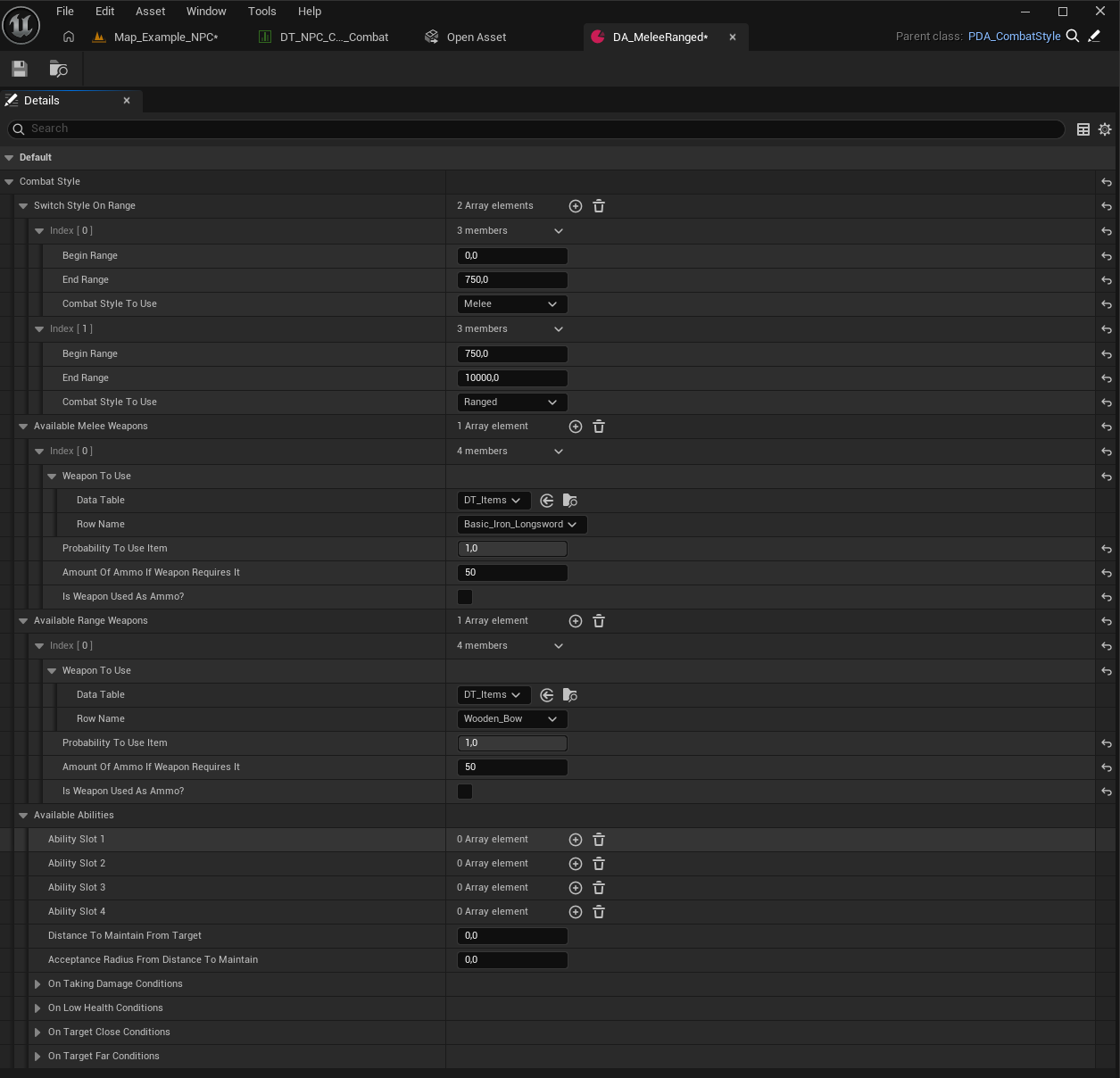Screen dimensions: 1120x1078
Task: Click the Search field in Details panel
Action: tap(535, 129)
